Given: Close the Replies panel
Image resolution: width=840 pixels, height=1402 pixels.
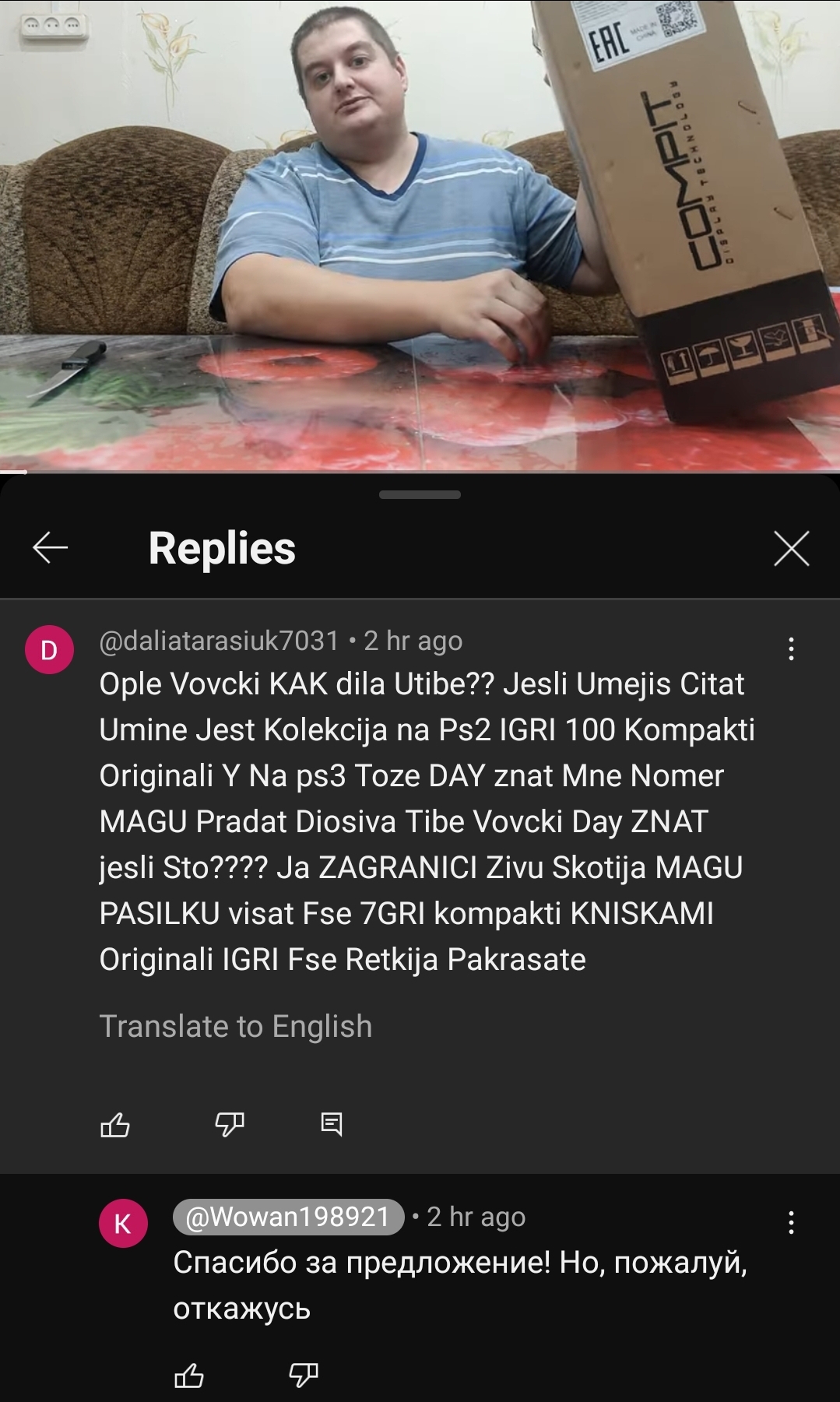Looking at the screenshot, I should click(x=792, y=548).
